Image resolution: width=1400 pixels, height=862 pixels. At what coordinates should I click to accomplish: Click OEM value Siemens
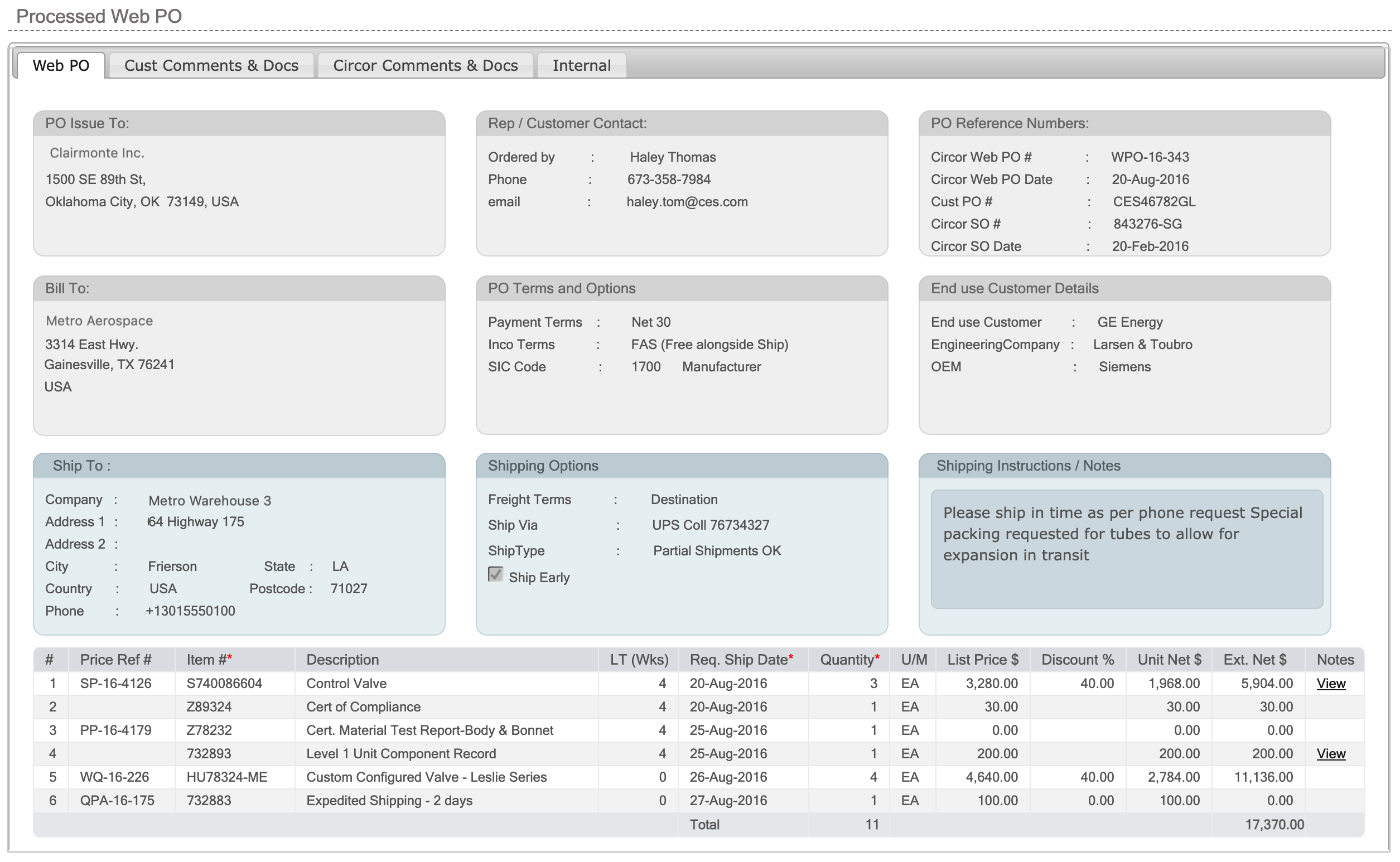coord(1124,366)
